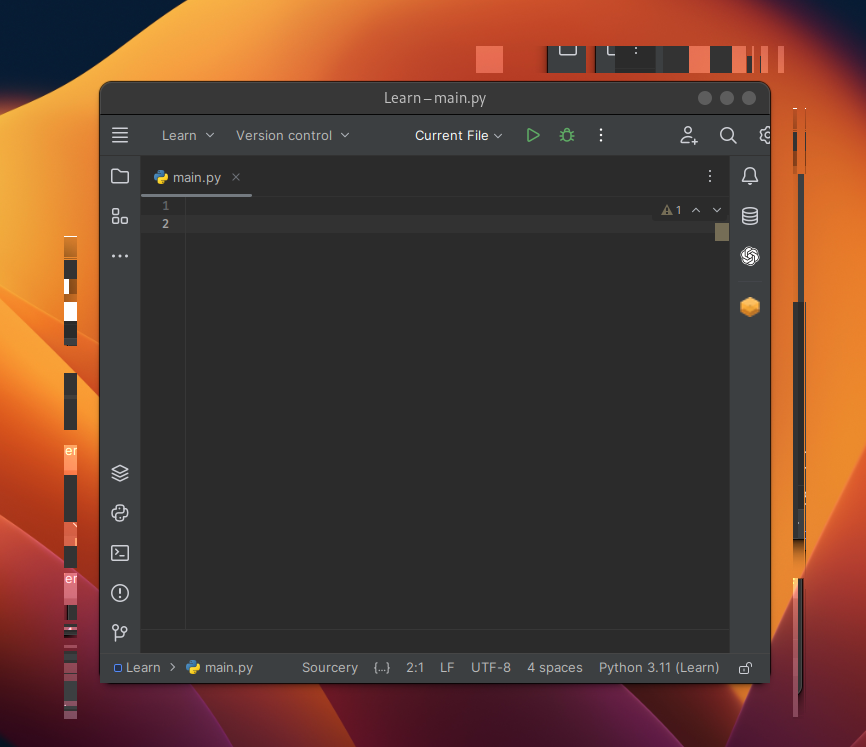Image resolution: width=866 pixels, height=747 pixels.
Task: Open the Problems tool window
Action: [x=120, y=593]
